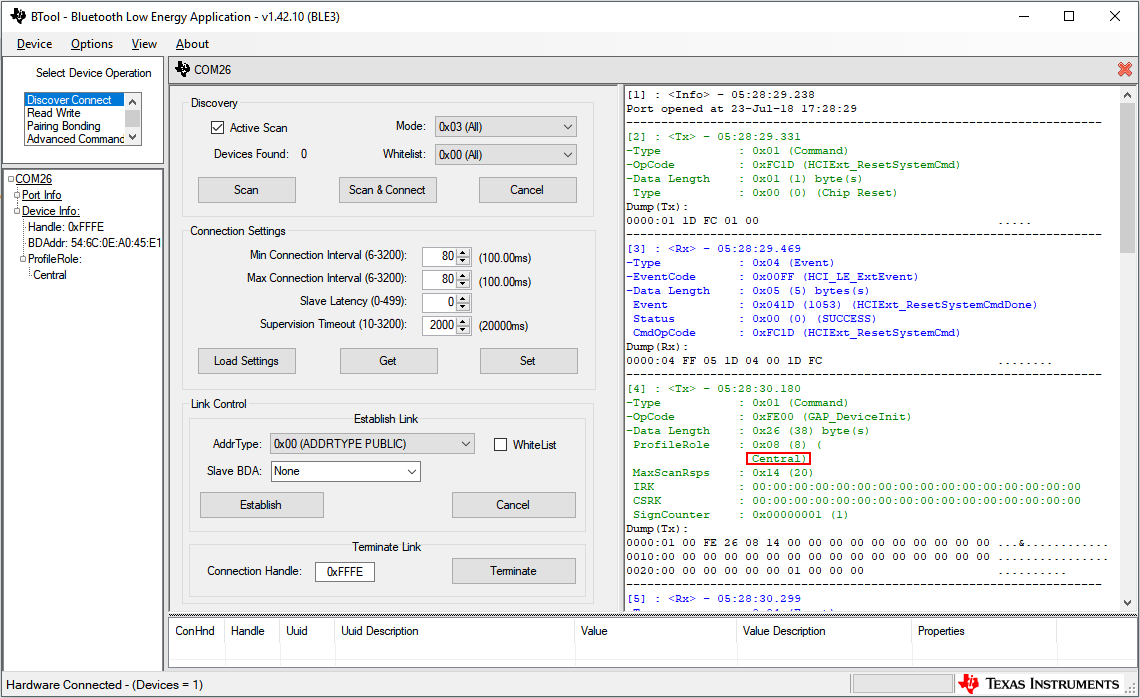Viewport: 1140px width, 698px height.
Task: Increase Slave Latency with the up arrow
Action: coord(463,298)
